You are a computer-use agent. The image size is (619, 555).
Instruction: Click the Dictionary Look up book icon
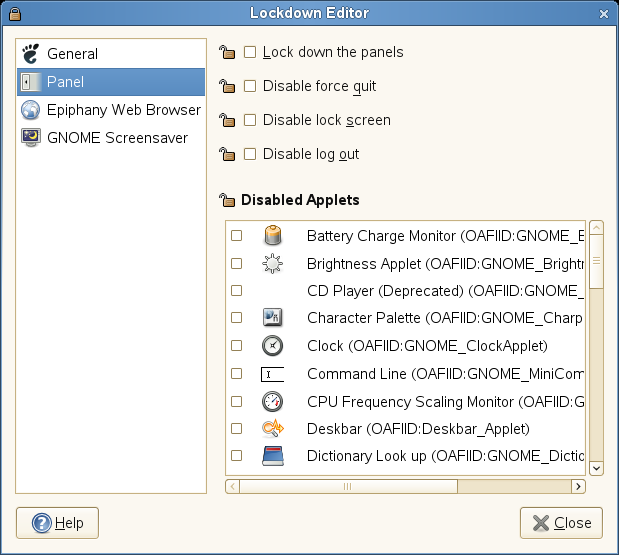(x=272, y=456)
